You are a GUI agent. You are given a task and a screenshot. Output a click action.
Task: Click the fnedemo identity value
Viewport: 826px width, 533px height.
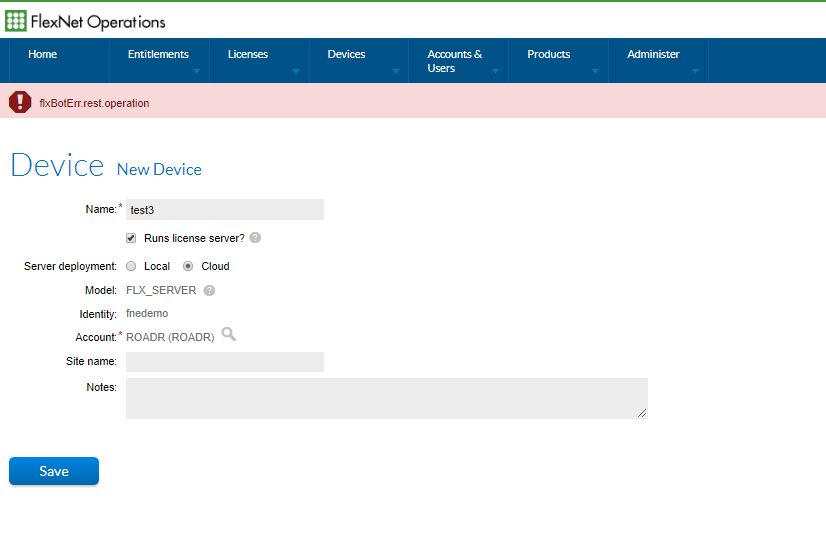click(147, 313)
